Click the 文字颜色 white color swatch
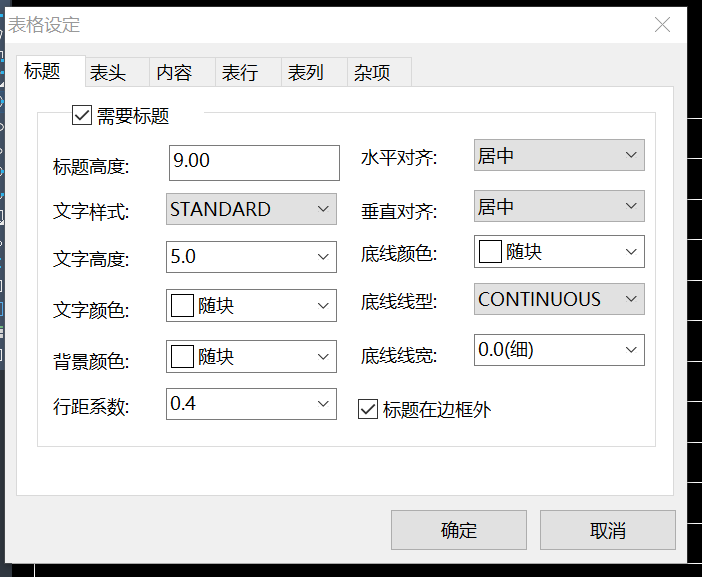Viewport: 702px width, 577px height. [x=182, y=306]
